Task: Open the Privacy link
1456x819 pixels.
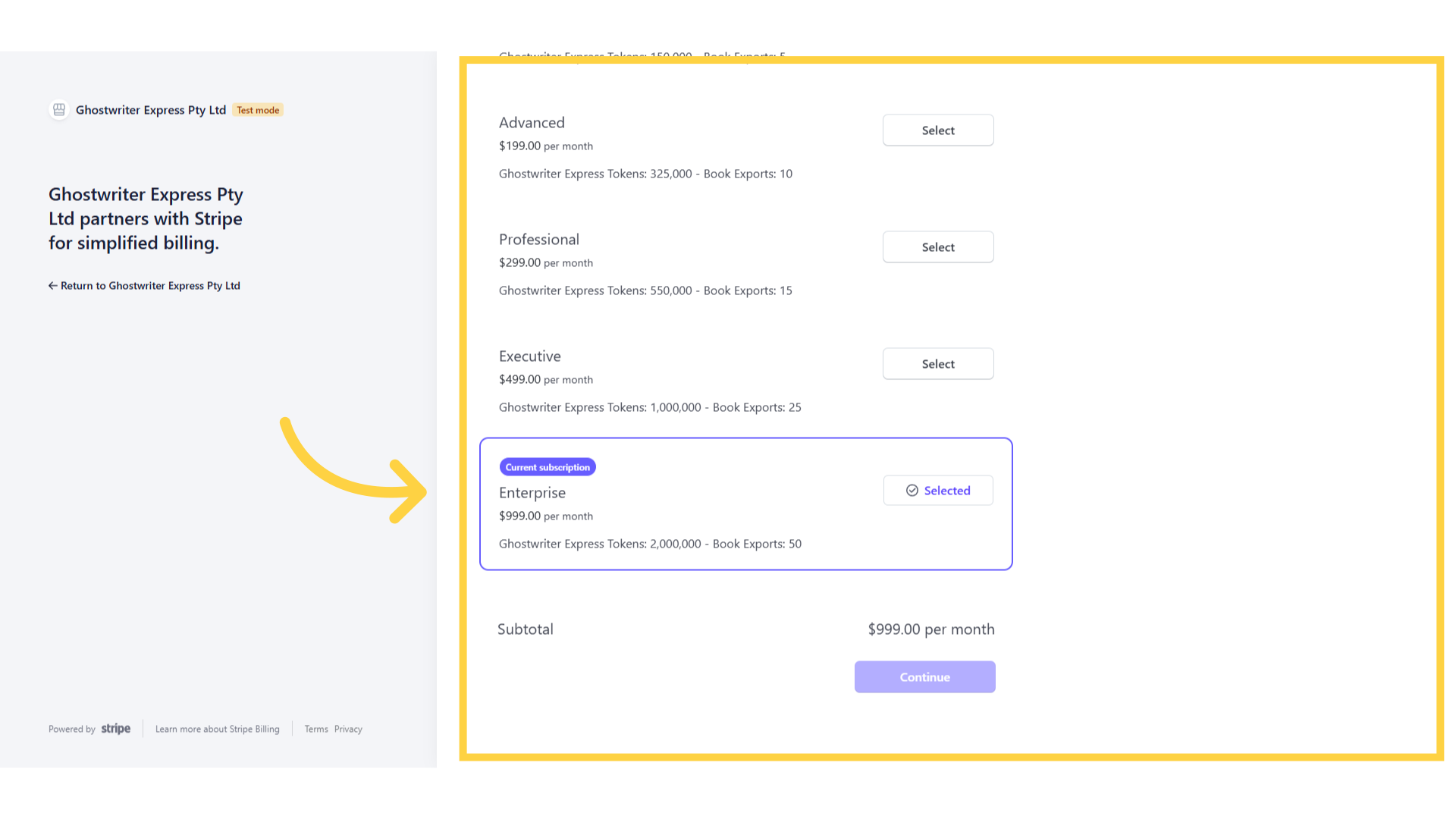Action: [348, 730]
